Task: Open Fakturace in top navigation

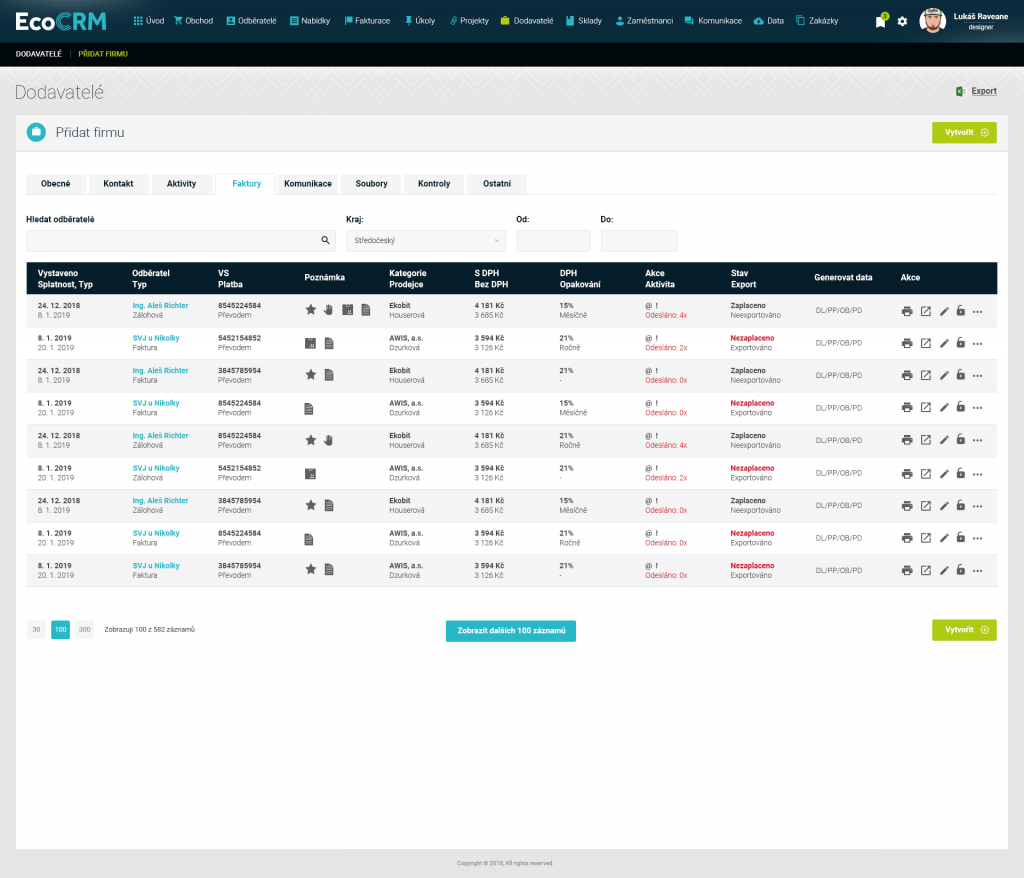Action: coord(366,21)
